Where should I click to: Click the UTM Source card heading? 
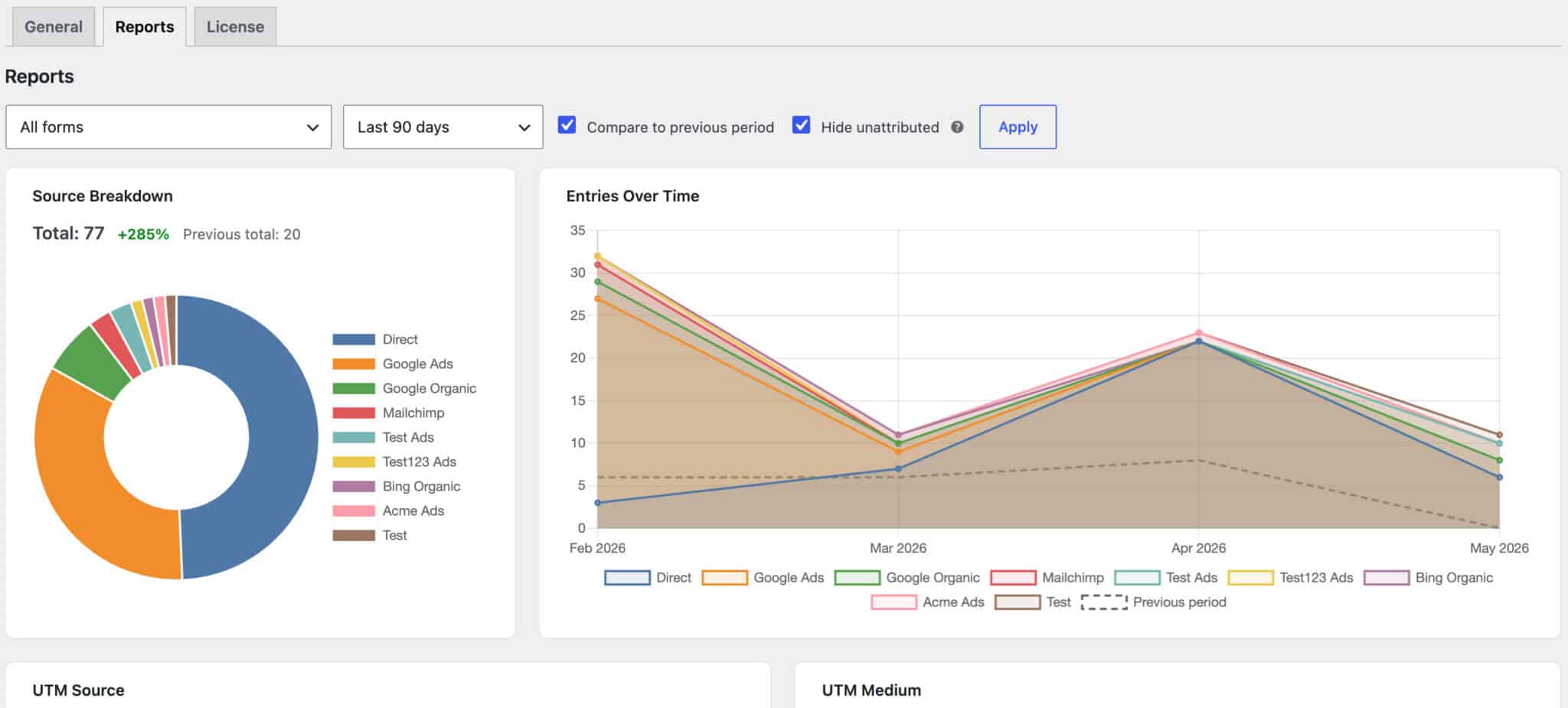click(x=78, y=690)
